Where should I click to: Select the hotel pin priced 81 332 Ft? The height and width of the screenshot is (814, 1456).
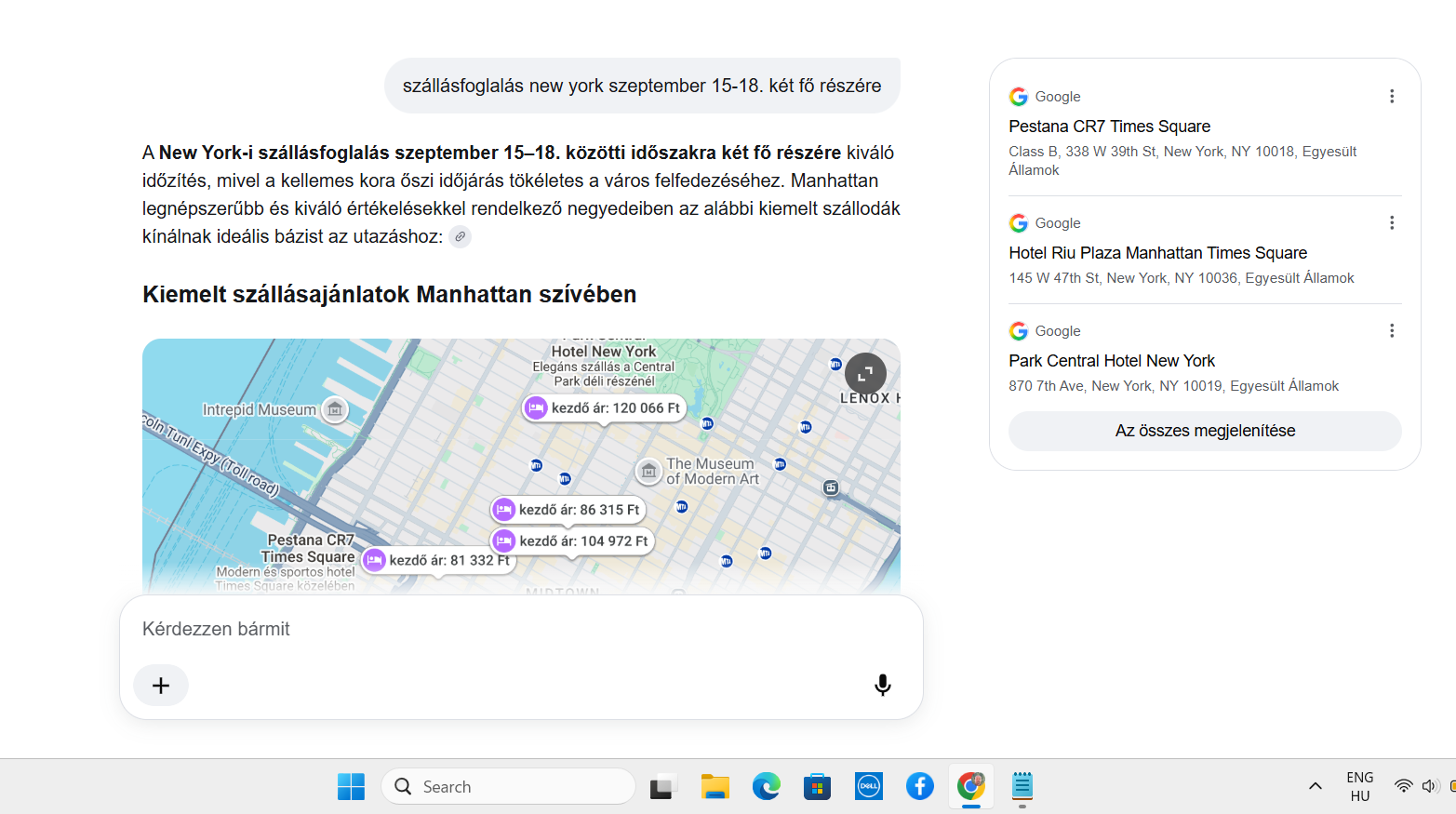[x=438, y=560]
